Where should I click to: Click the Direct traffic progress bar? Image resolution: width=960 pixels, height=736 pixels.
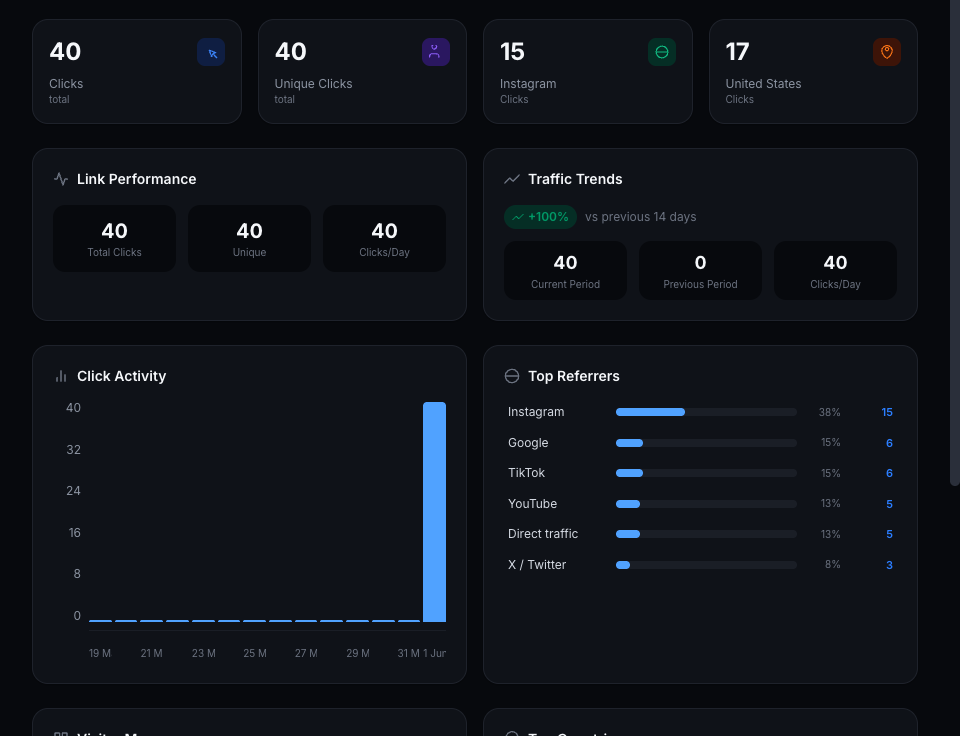click(x=706, y=534)
